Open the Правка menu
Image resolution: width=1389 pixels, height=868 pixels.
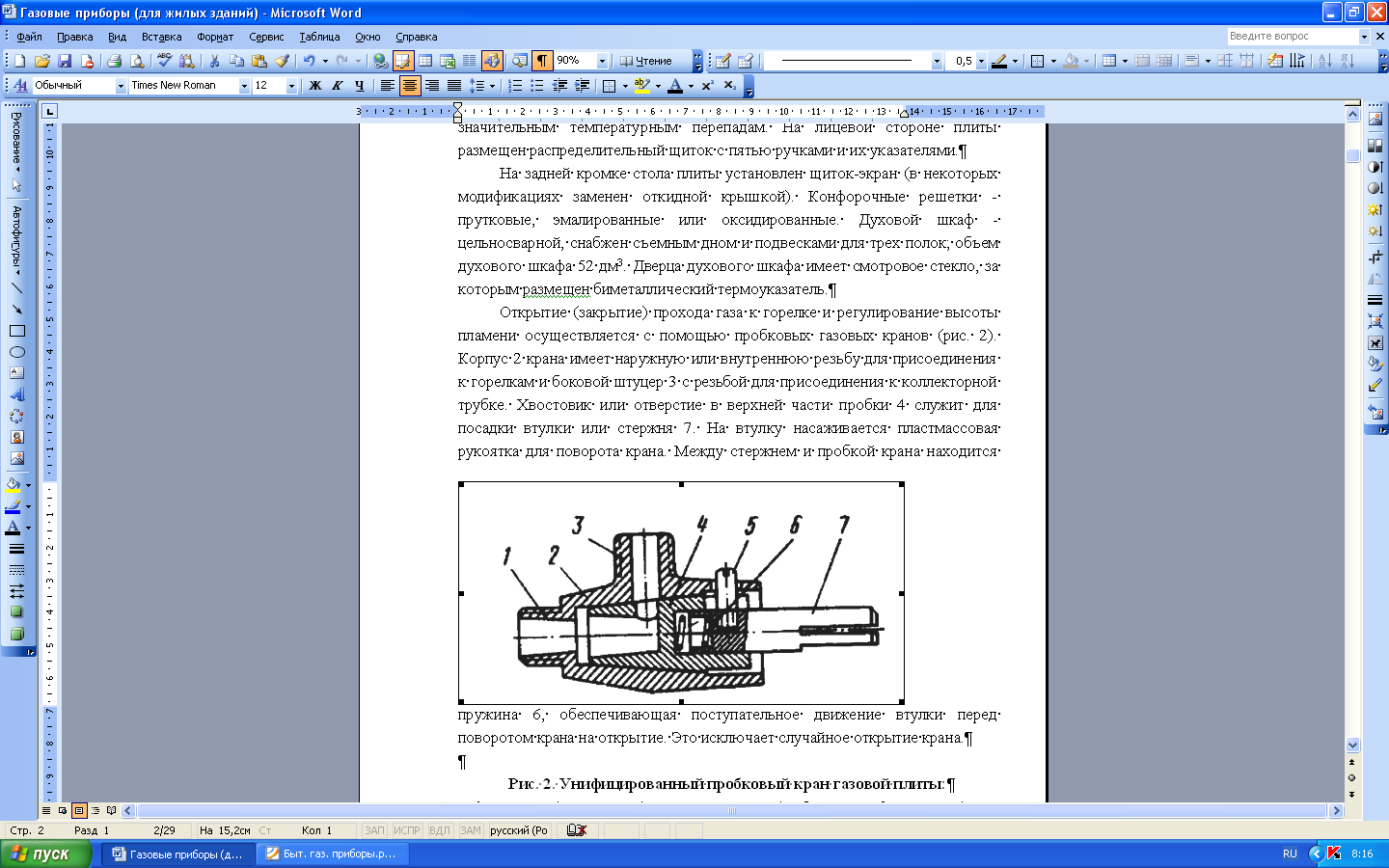pos(74,37)
